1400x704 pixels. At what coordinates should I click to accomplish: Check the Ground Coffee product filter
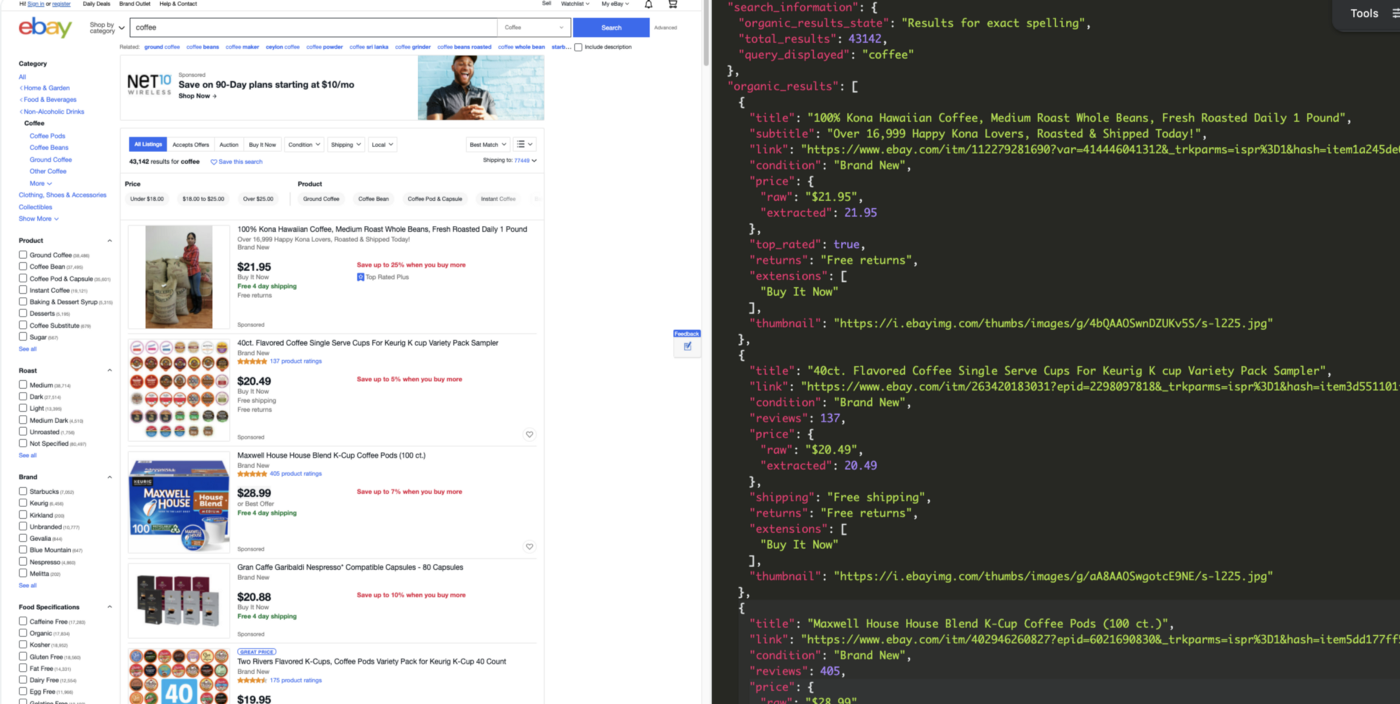(x=23, y=255)
